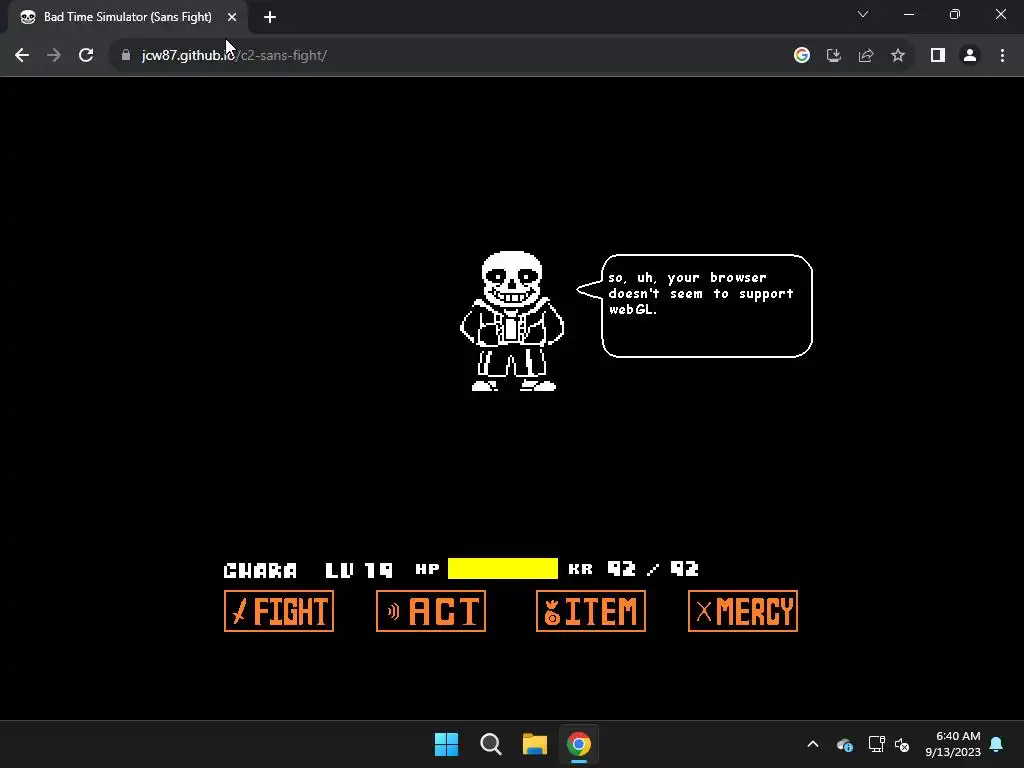Choose the MERCY game button
The image size is (1024, 768).
point(743,611)
